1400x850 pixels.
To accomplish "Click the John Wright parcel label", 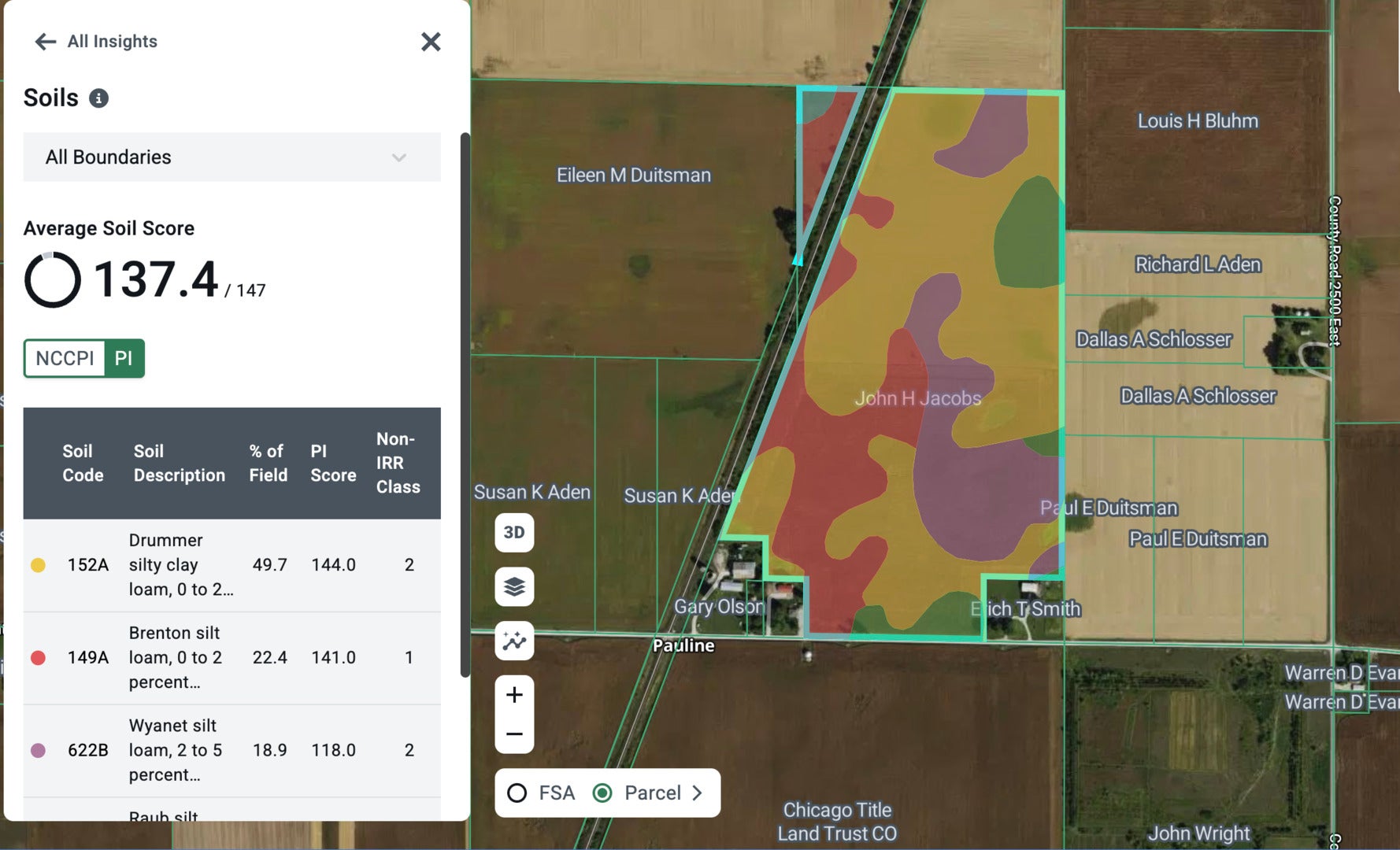I will [x=1198, y=833].
